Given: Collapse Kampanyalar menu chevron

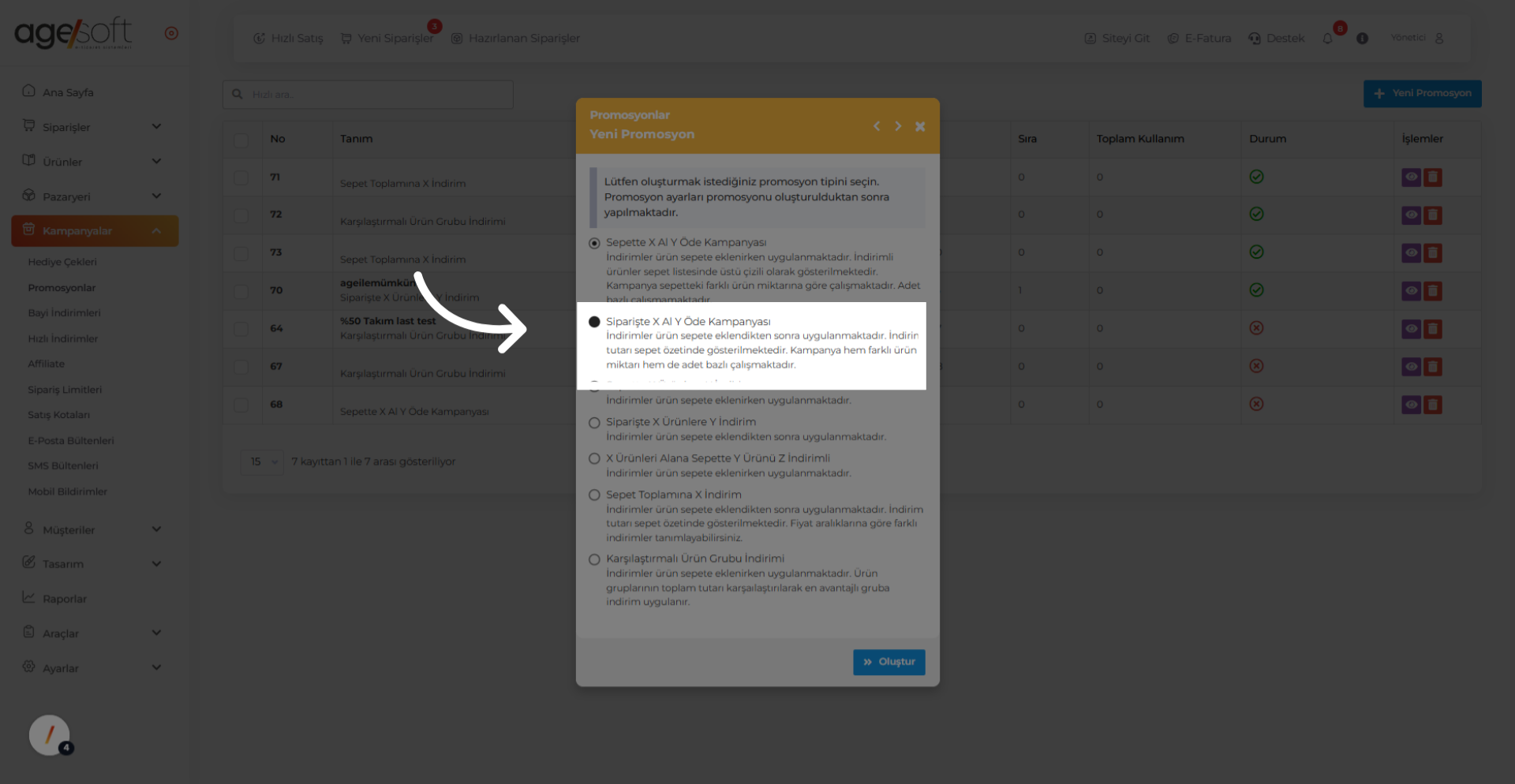Looking at the screenshot, I should click(156, 230).
